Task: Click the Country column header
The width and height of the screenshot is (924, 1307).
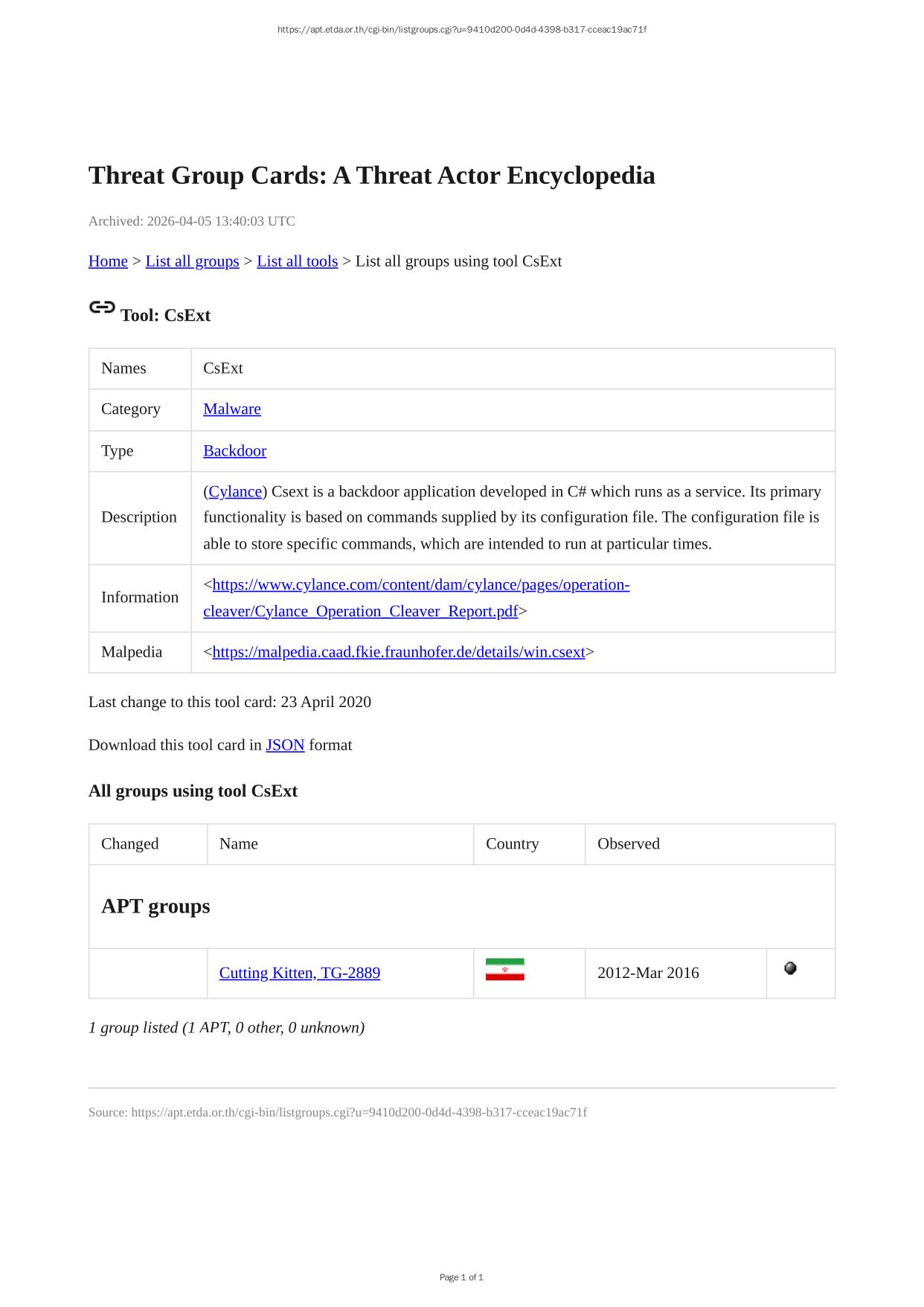Action: click(512, 844)
